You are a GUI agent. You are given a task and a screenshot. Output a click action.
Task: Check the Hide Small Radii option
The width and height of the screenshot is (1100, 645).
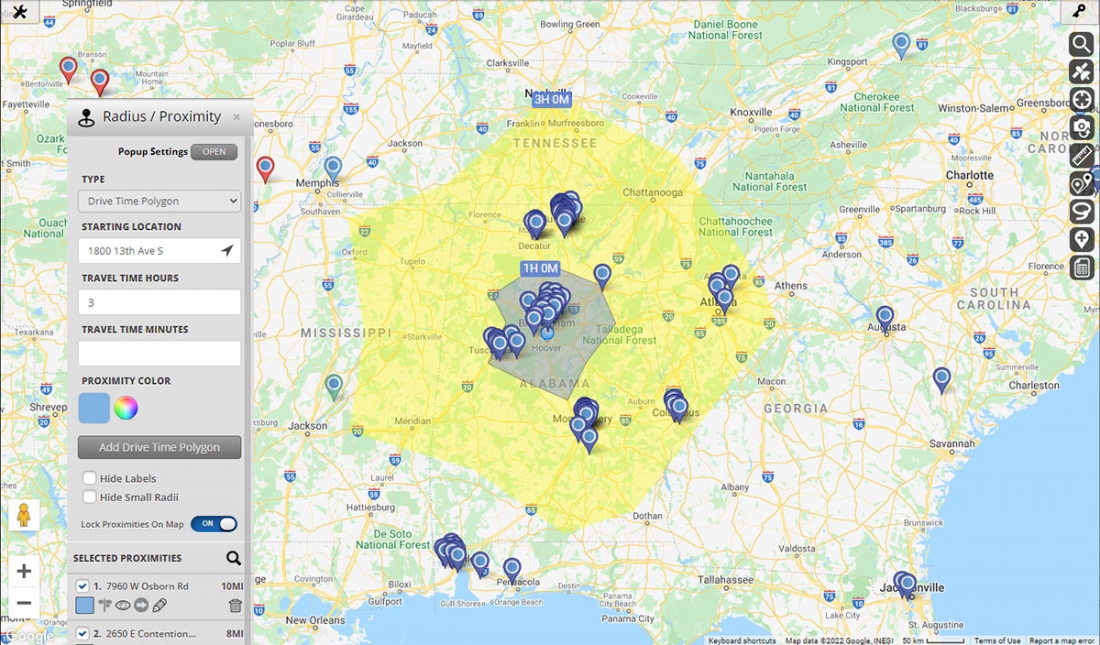(89, 497)
